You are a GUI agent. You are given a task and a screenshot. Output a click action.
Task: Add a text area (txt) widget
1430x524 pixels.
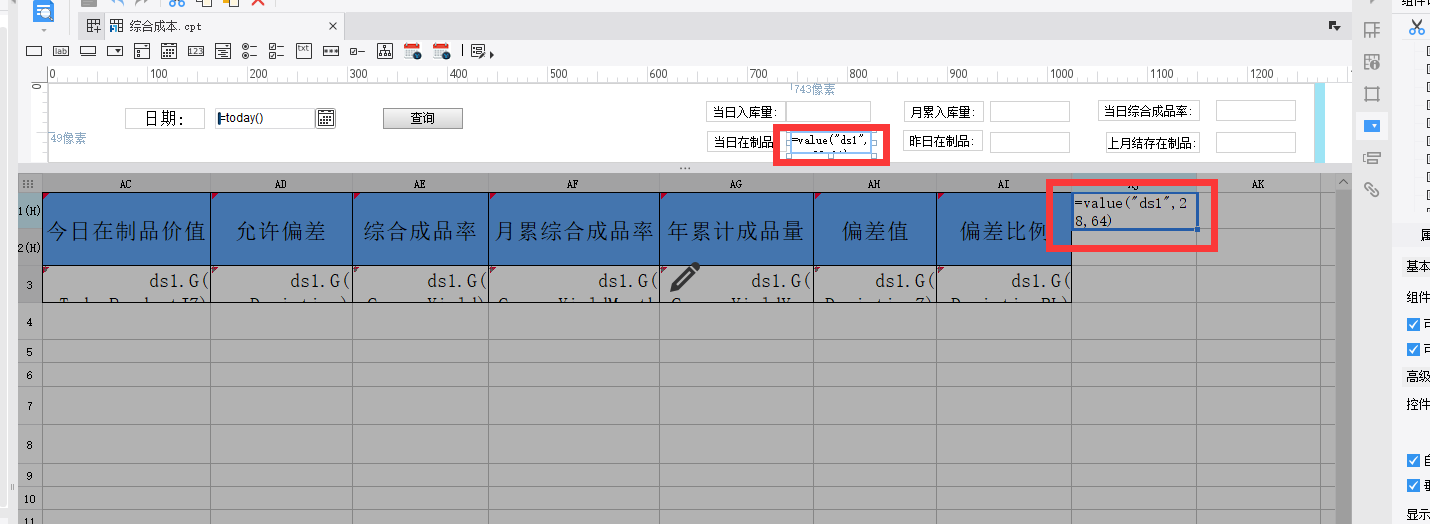[304, 50]
